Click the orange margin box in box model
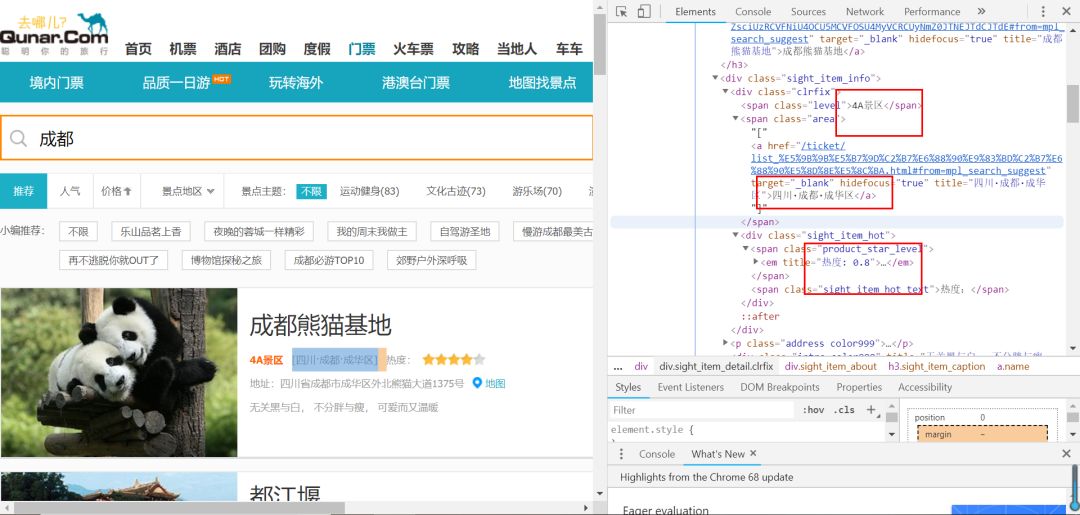 982,435
